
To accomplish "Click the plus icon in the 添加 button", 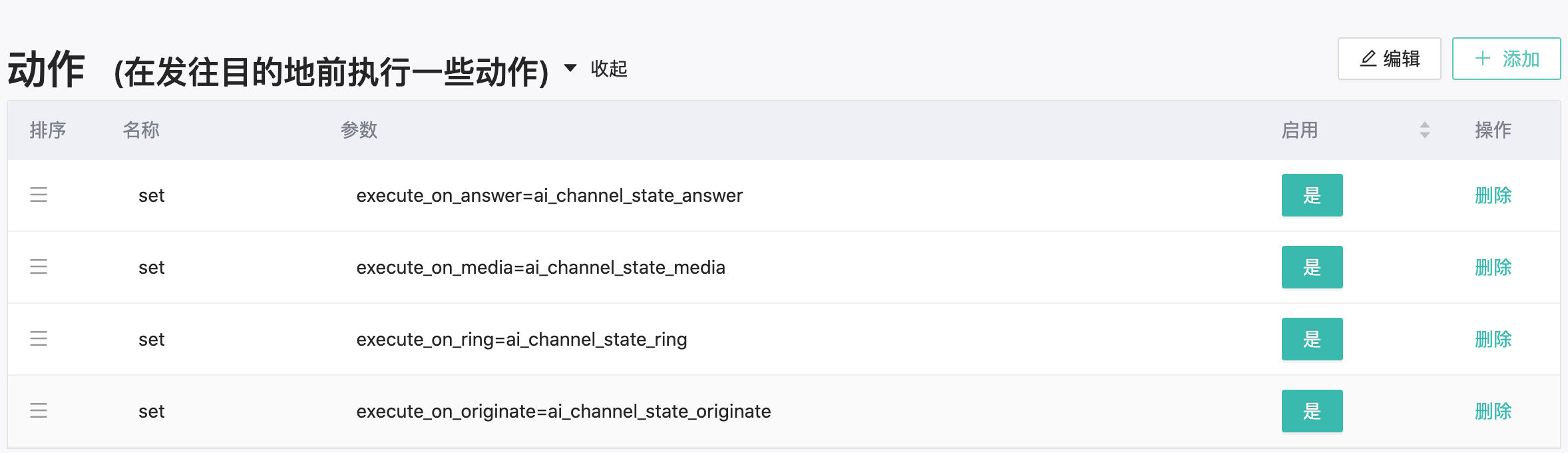I will coord(1483,59).
